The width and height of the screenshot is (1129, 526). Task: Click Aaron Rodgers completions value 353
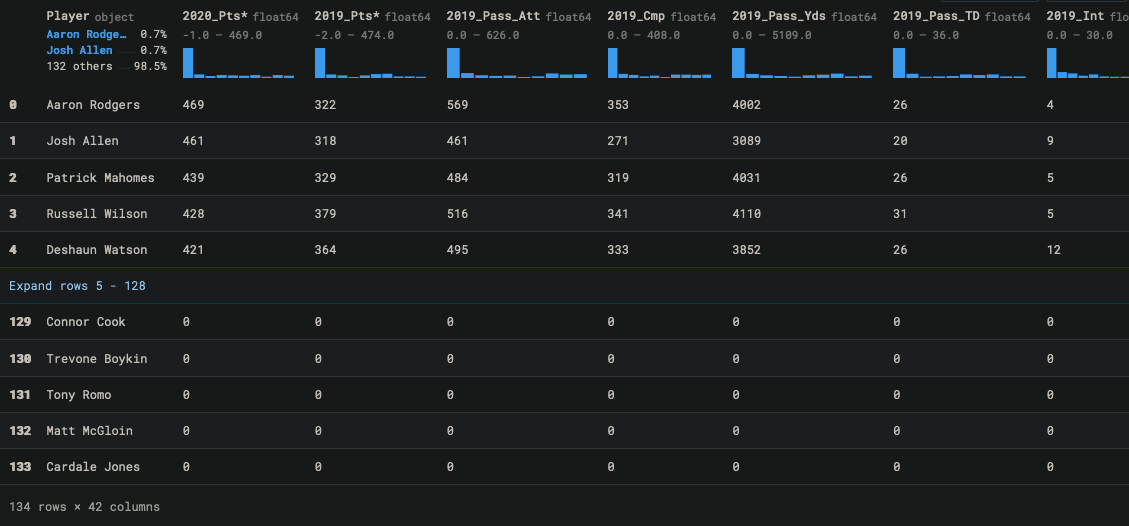pyautogui.click(x=618, y=105)
